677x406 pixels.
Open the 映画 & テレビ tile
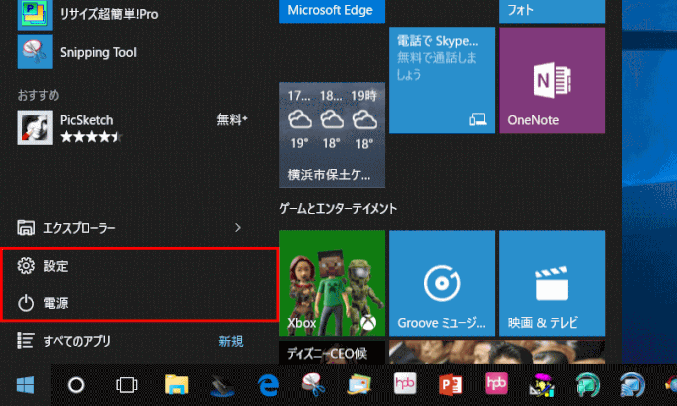coord(552,283)
